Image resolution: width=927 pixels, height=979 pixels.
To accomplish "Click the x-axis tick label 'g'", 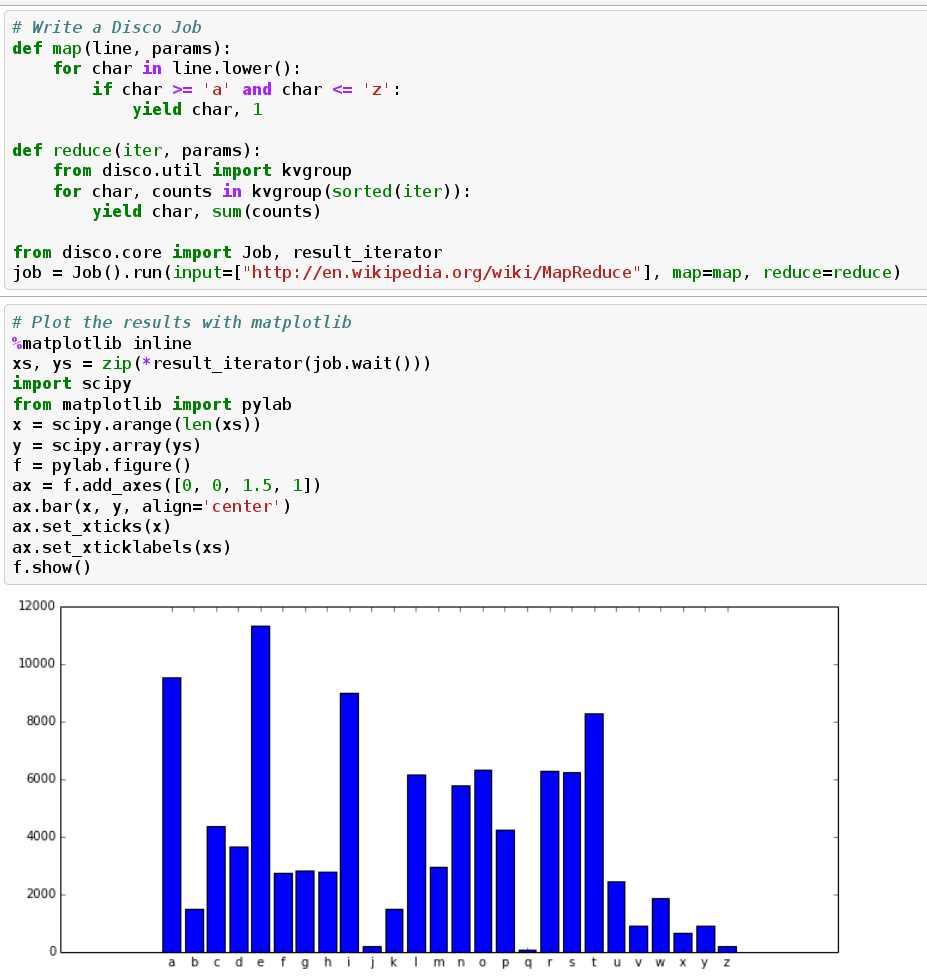I will 305,963.
